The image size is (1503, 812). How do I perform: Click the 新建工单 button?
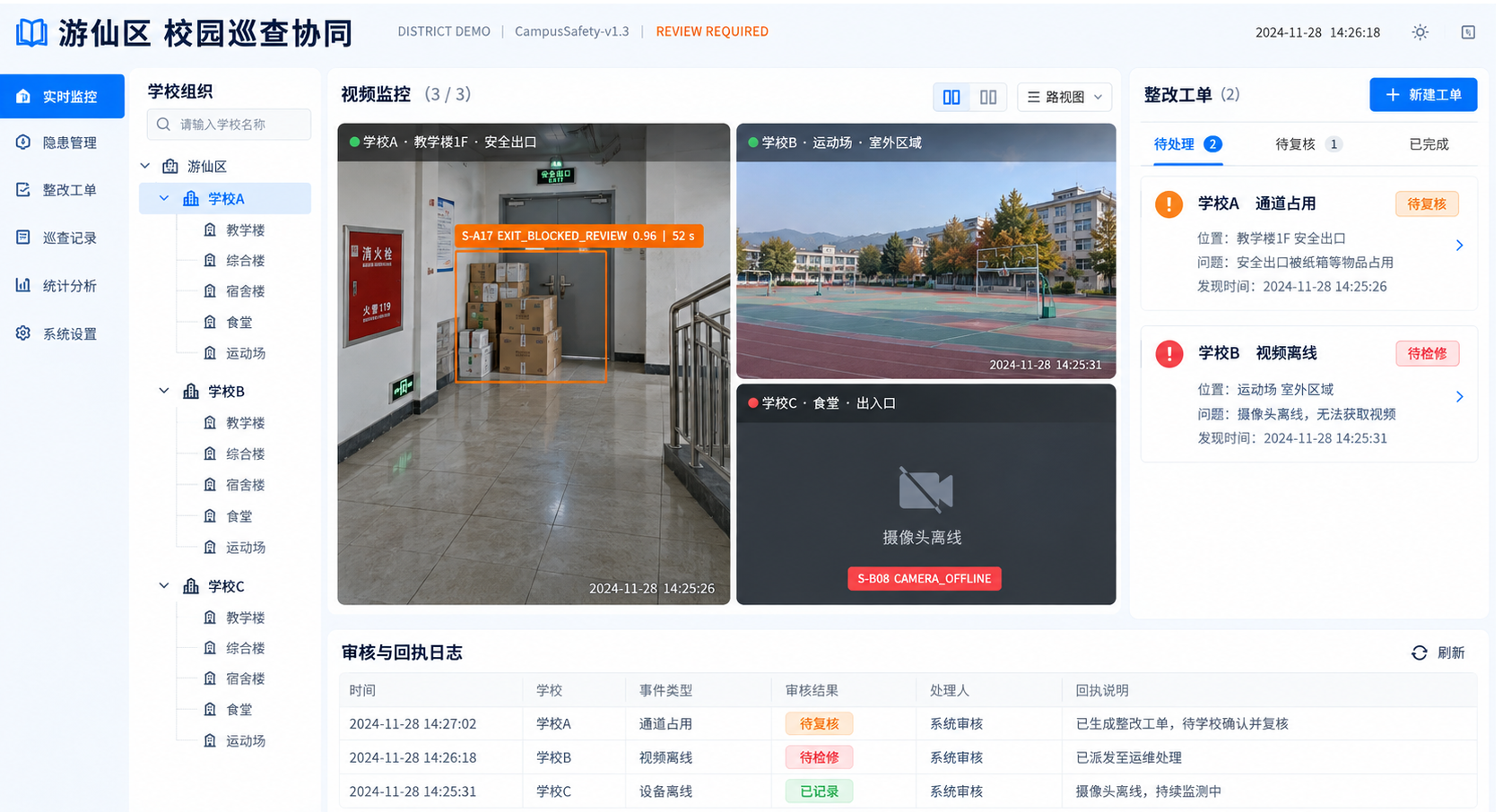click(x=1423, y=95)
